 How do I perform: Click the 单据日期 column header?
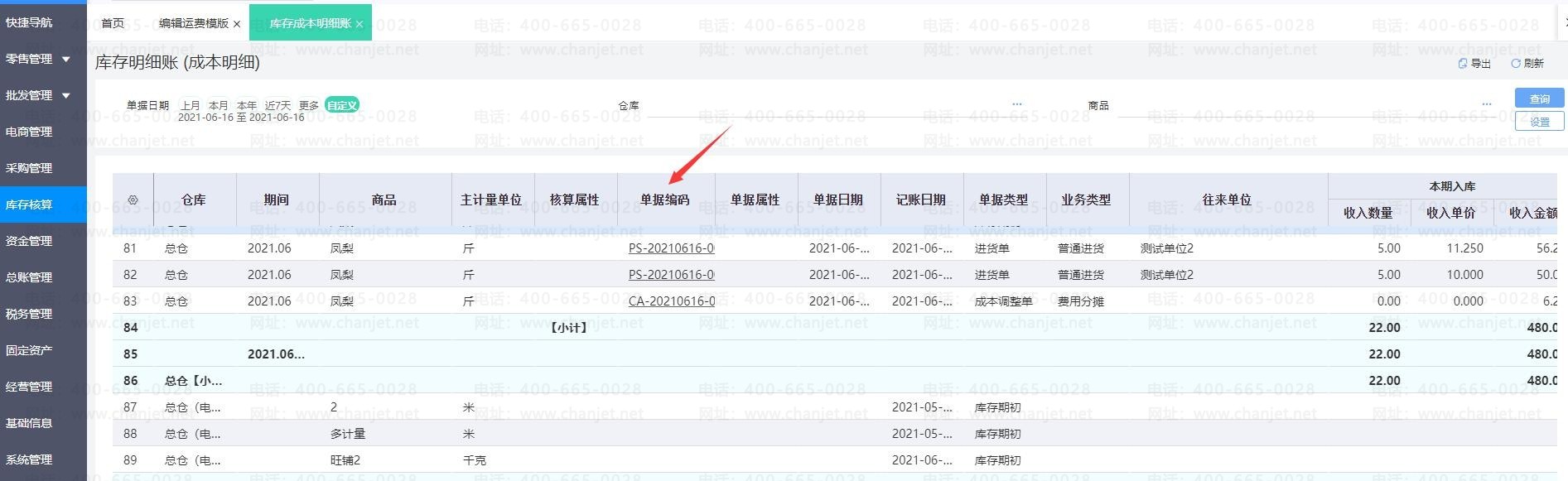(x=837, y=200)
